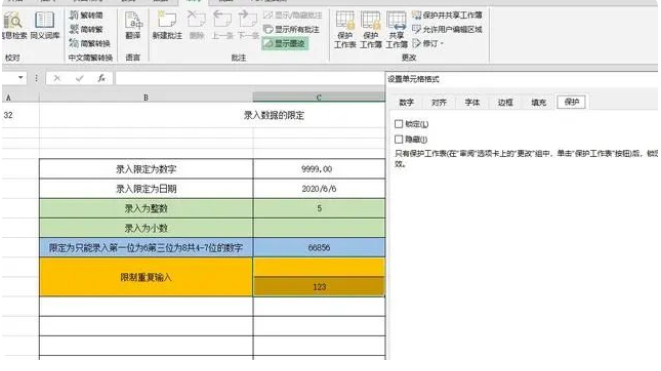Click the formula bar Enter checkmark

79,78
